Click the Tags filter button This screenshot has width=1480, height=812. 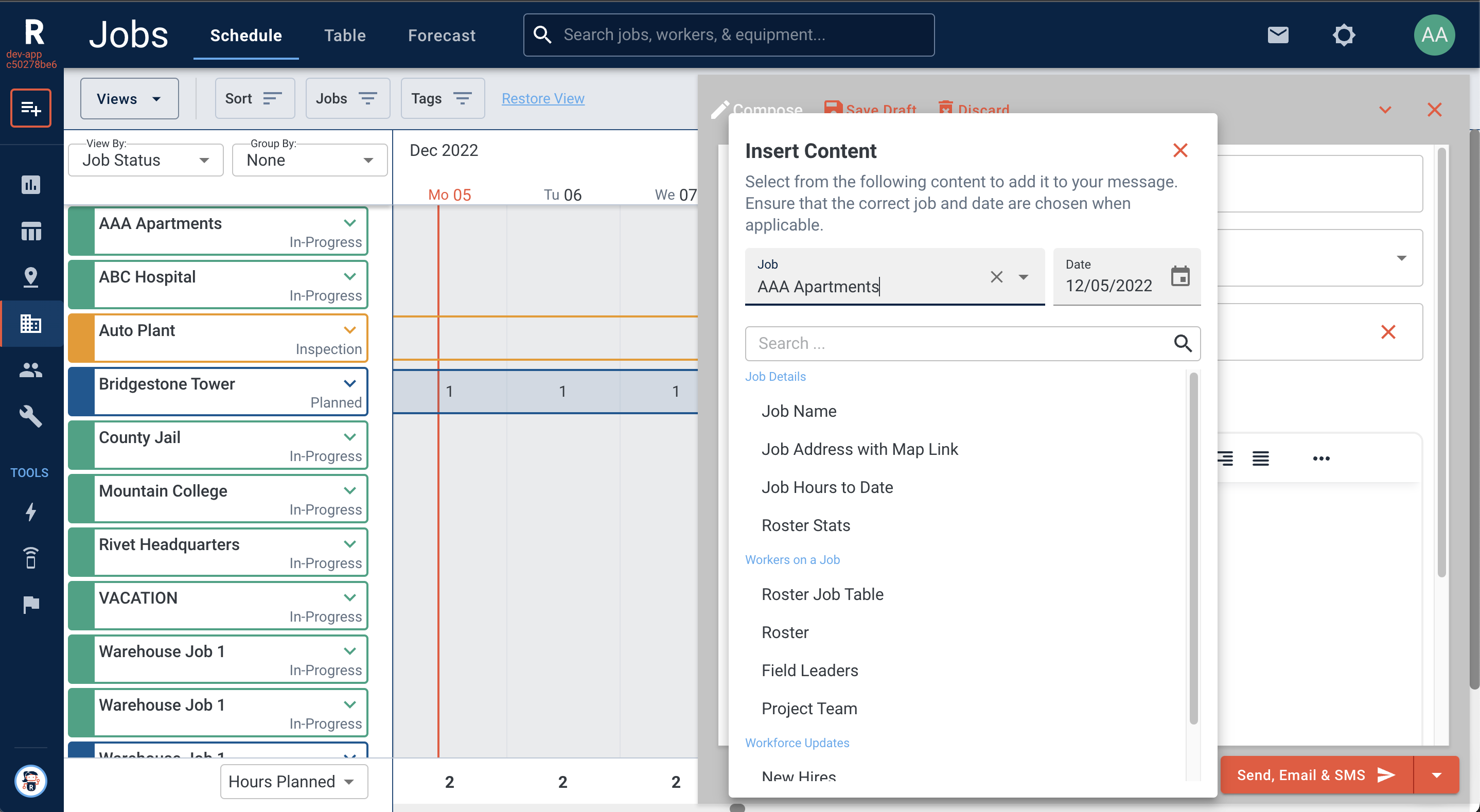point(443,98)
